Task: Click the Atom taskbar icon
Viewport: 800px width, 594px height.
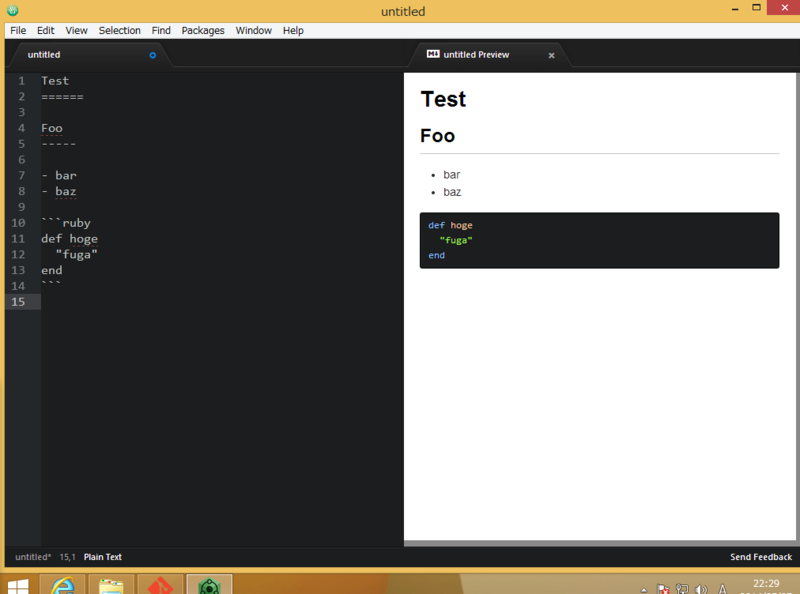Action: click(209, 585)
